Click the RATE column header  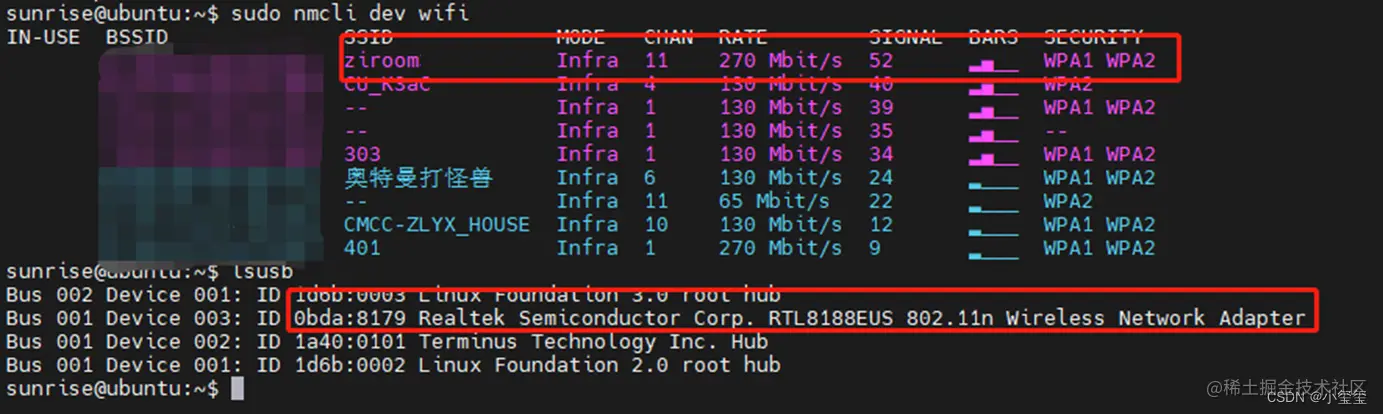pos(742,37)
